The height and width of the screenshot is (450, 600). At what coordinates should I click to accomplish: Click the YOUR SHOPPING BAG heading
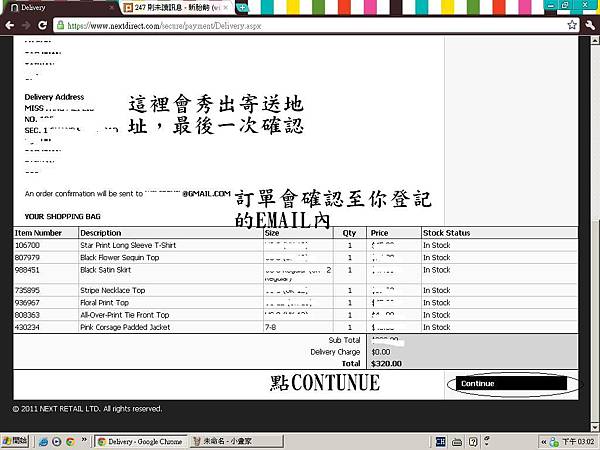pos(62,217)
